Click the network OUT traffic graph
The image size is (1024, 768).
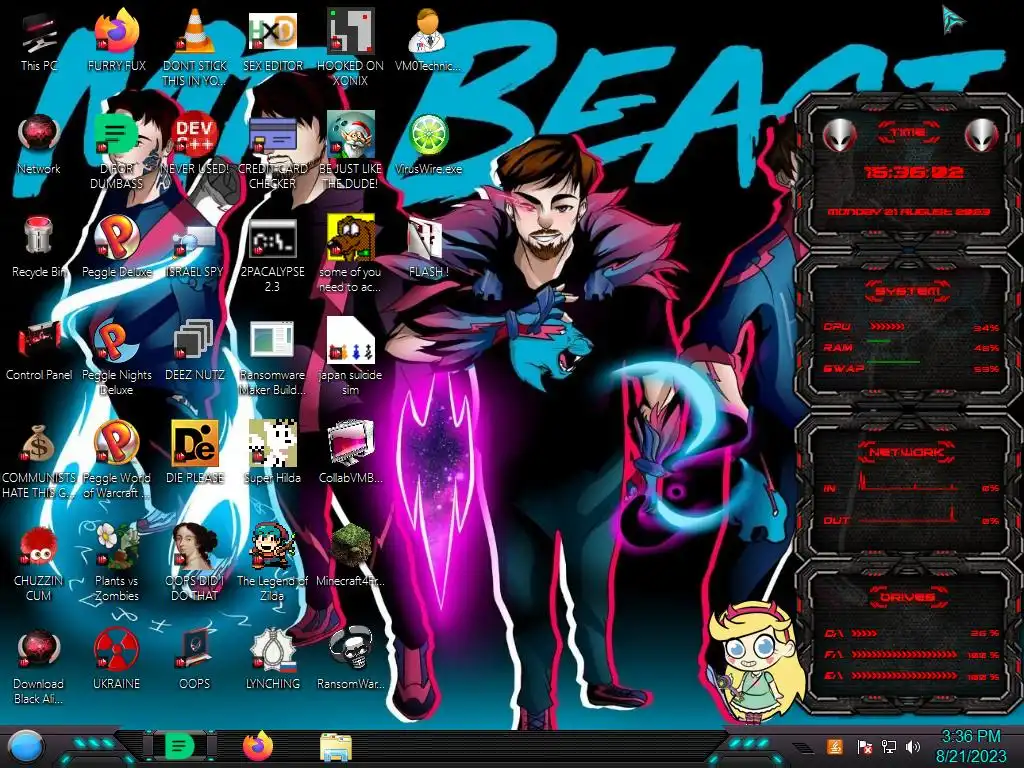click(908, 516)
